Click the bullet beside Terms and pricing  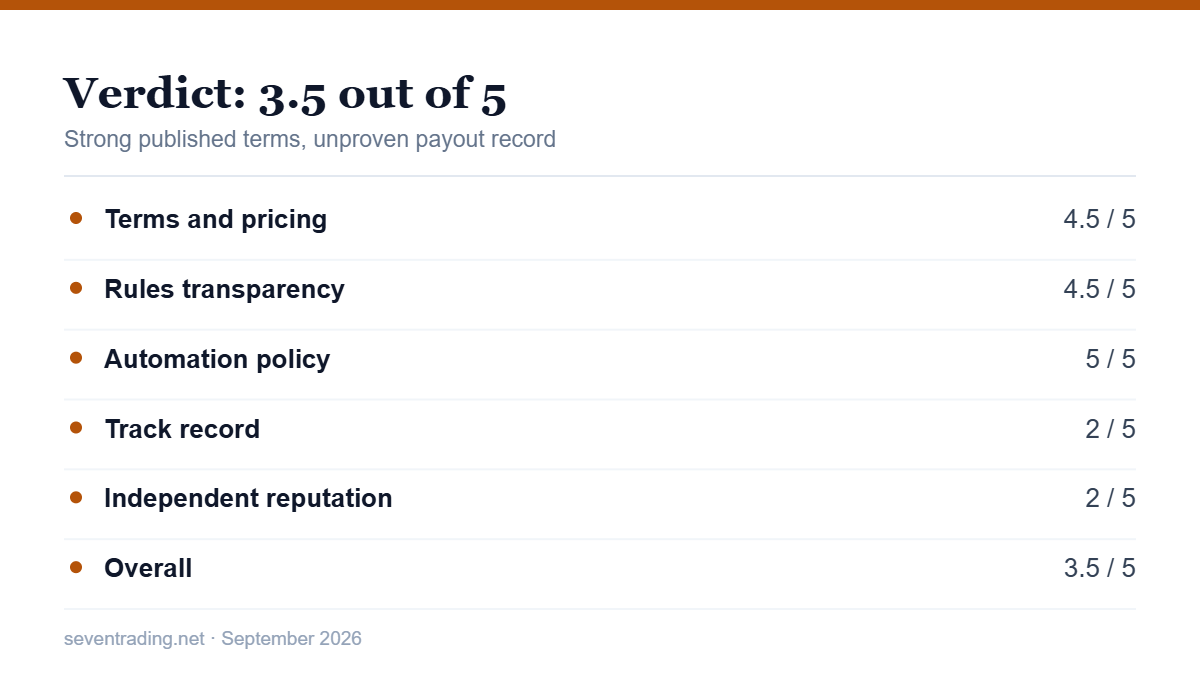[x=76, y=218]
